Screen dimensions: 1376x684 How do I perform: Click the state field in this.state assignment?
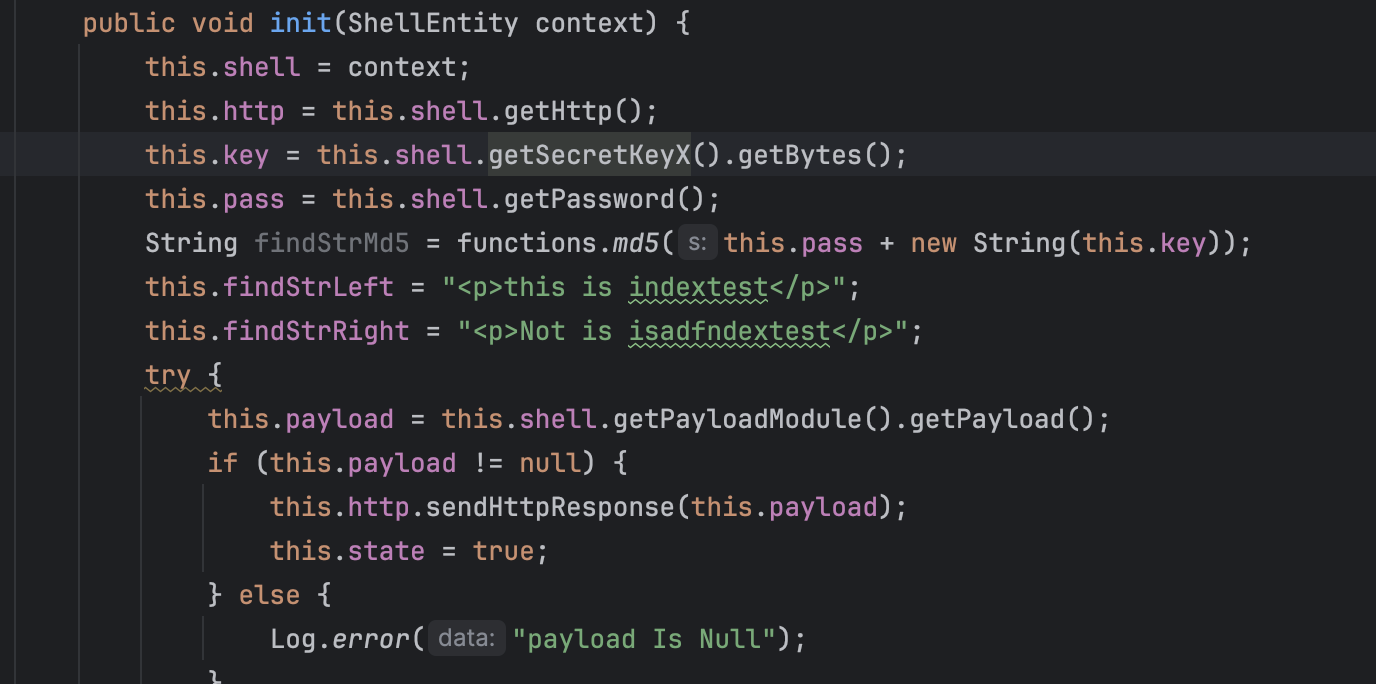(386, 551)
